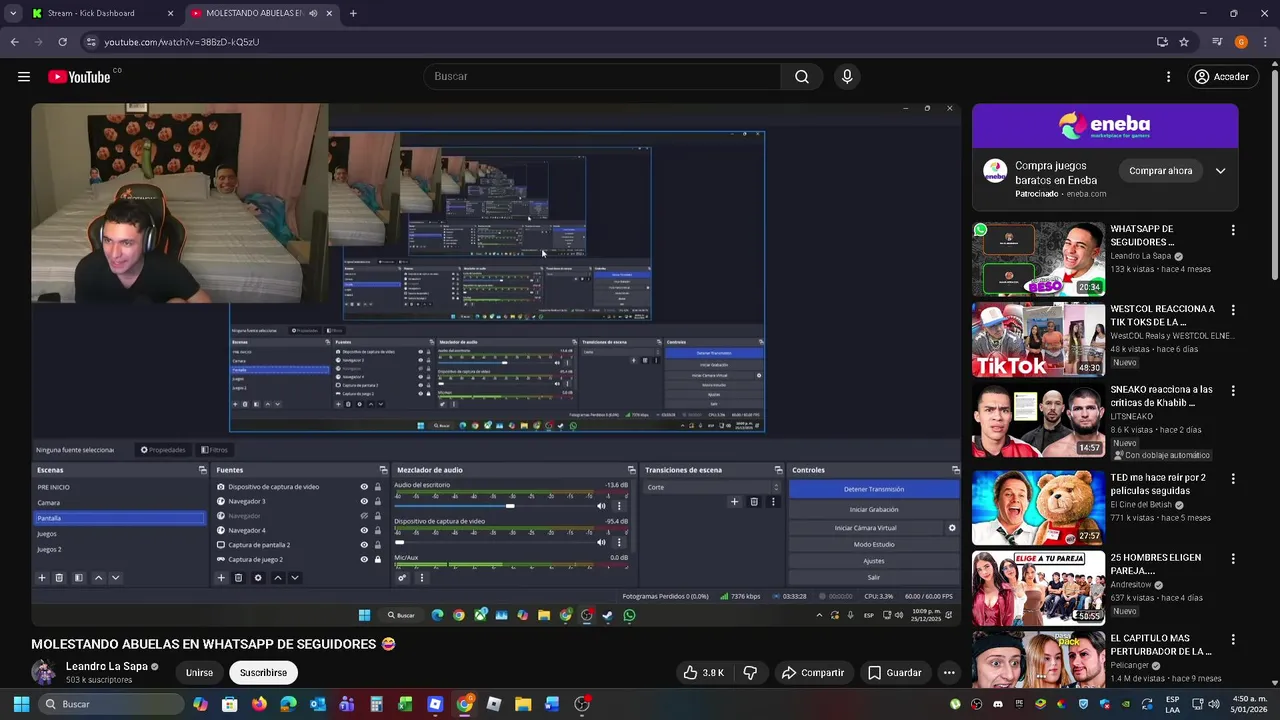Focus the YouTube Buscar search field
1280x720 pixels.
pyautogui.click(x=602, y=77)
